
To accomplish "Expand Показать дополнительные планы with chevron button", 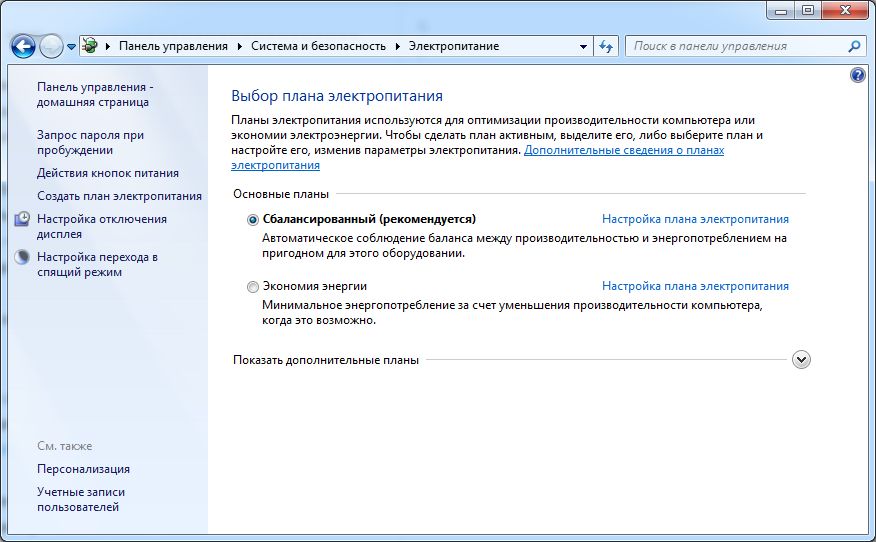I will click(800, 360).
